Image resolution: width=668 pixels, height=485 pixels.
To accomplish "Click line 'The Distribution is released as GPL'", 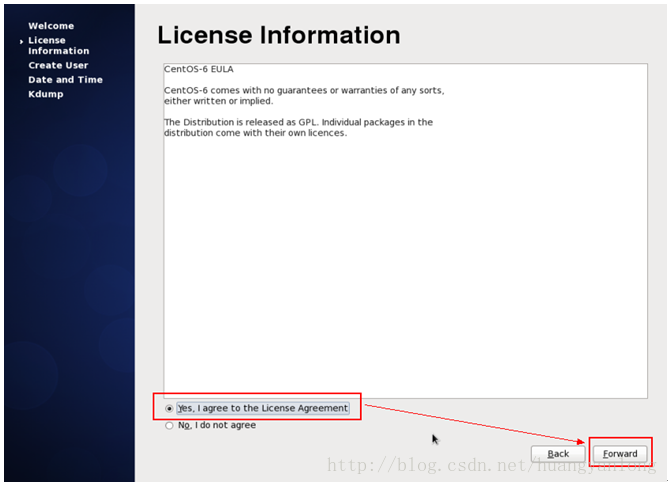I will (299, 122).
